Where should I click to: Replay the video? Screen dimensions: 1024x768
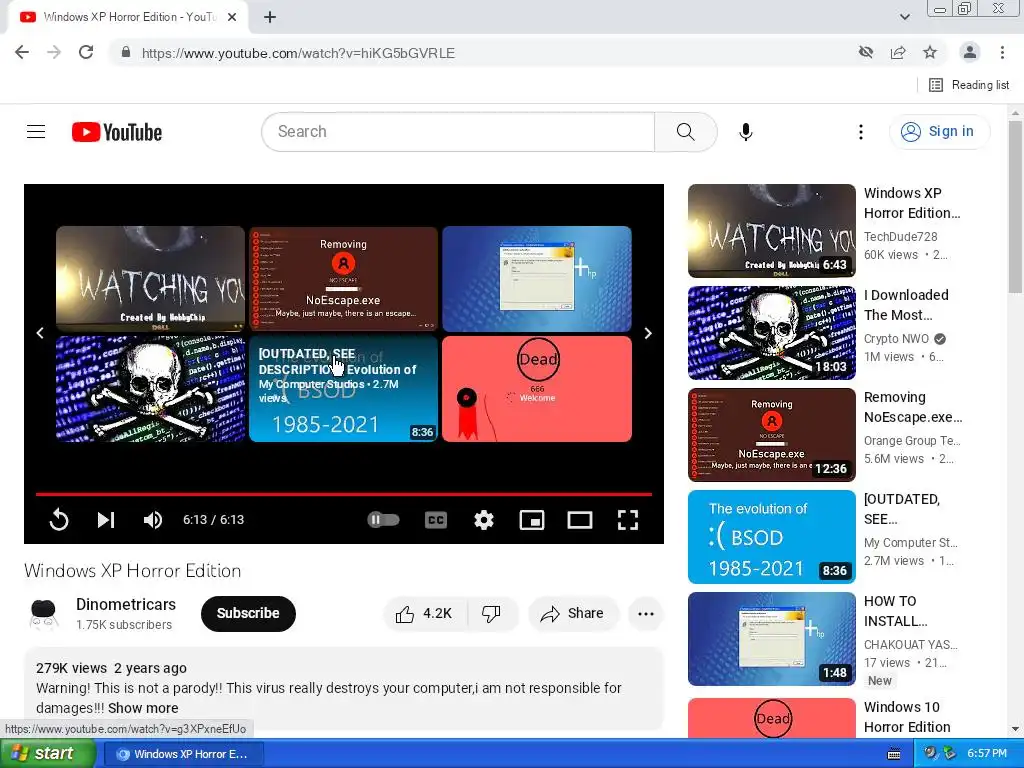point(59,520)
